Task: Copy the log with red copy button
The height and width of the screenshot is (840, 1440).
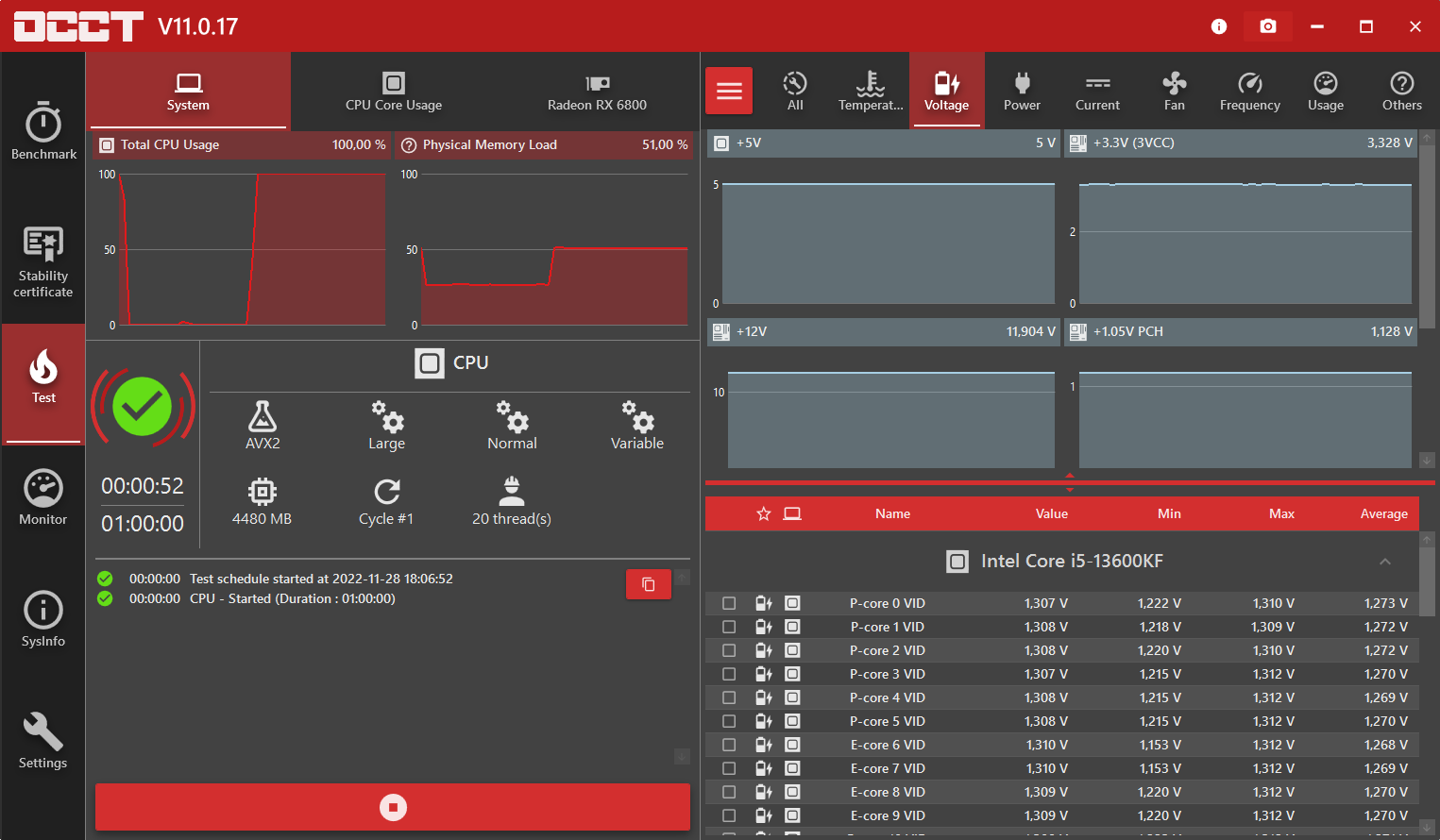Action: click(x=649, y=584)
